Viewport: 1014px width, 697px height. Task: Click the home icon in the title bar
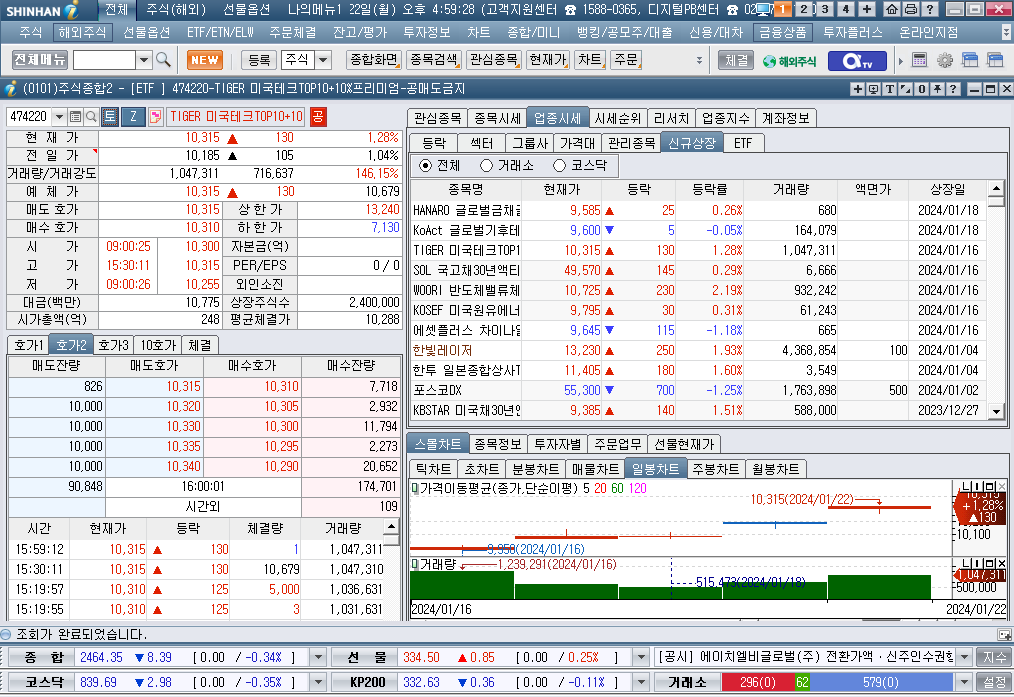coord(892,9)
